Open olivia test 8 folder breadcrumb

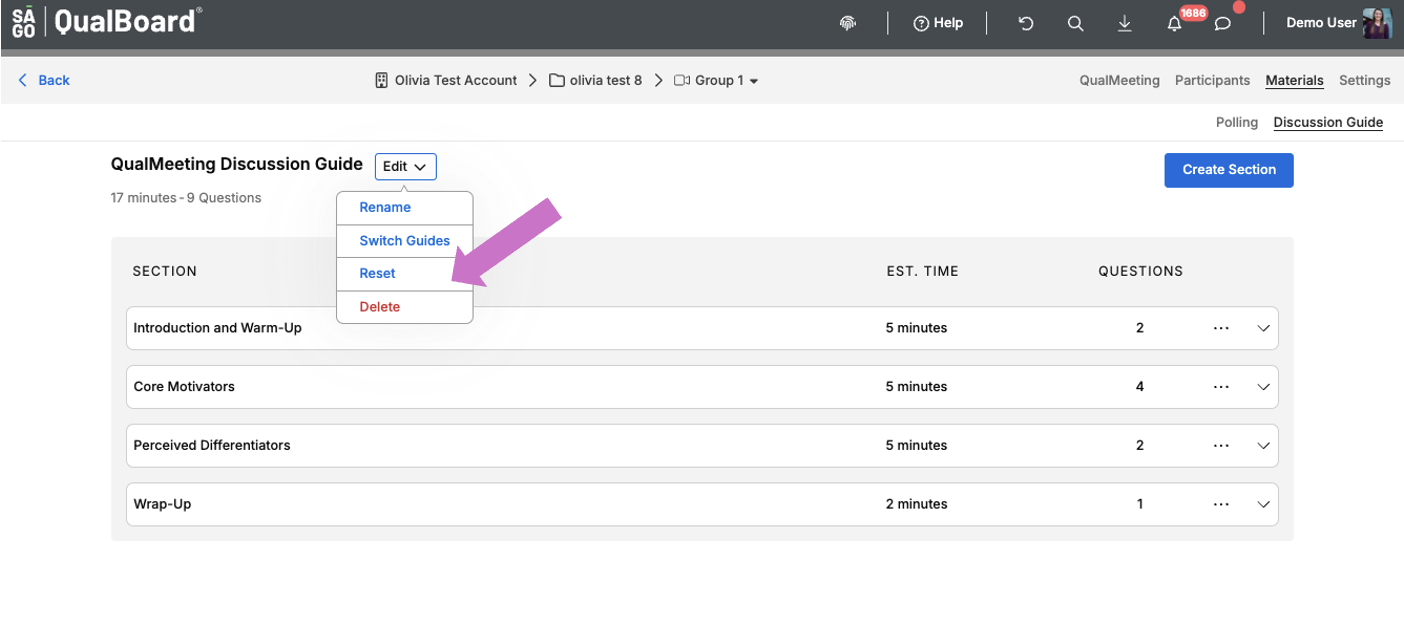(606, 80)
